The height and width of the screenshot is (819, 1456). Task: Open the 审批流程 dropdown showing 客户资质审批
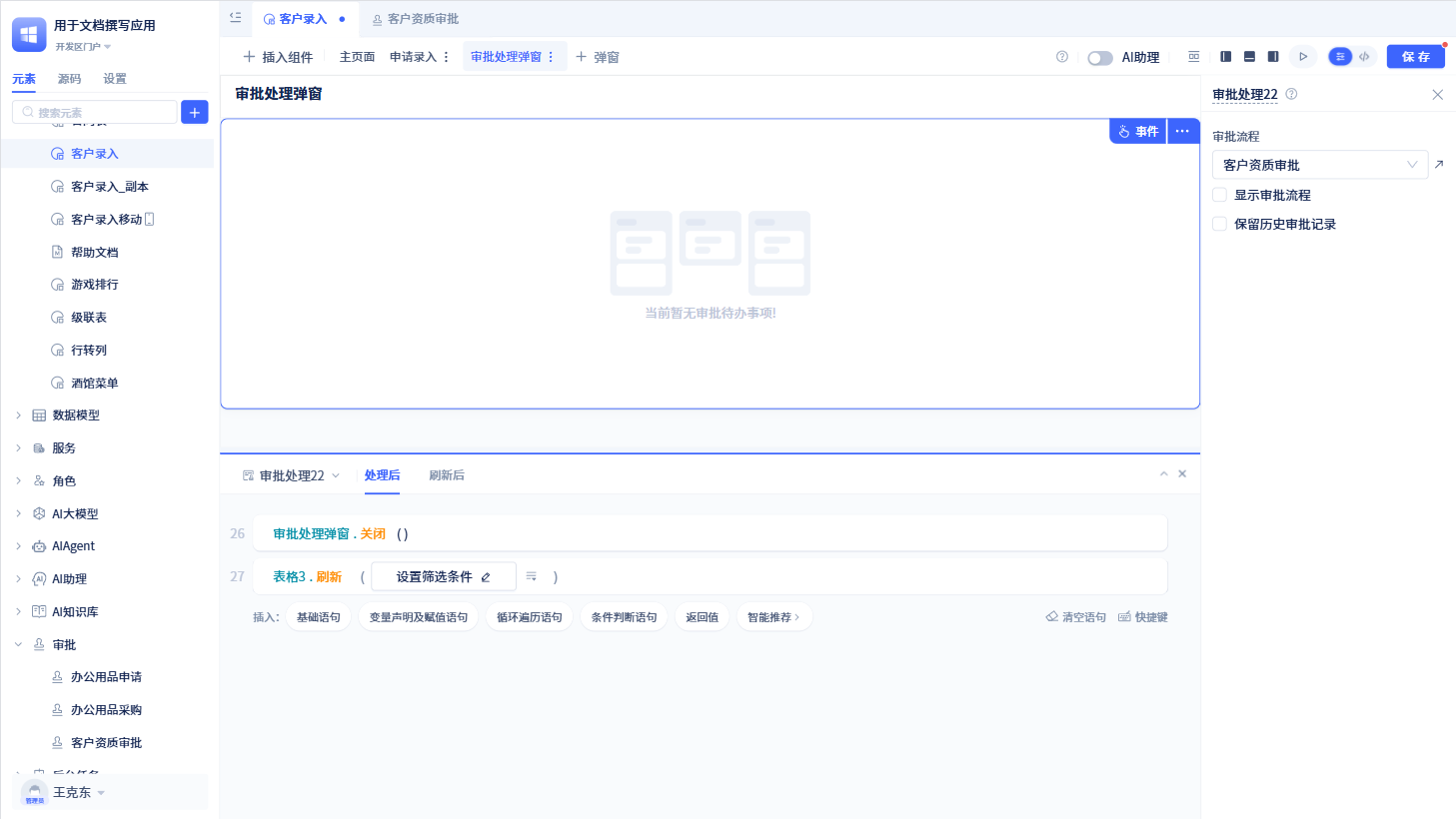(1319, 165)
